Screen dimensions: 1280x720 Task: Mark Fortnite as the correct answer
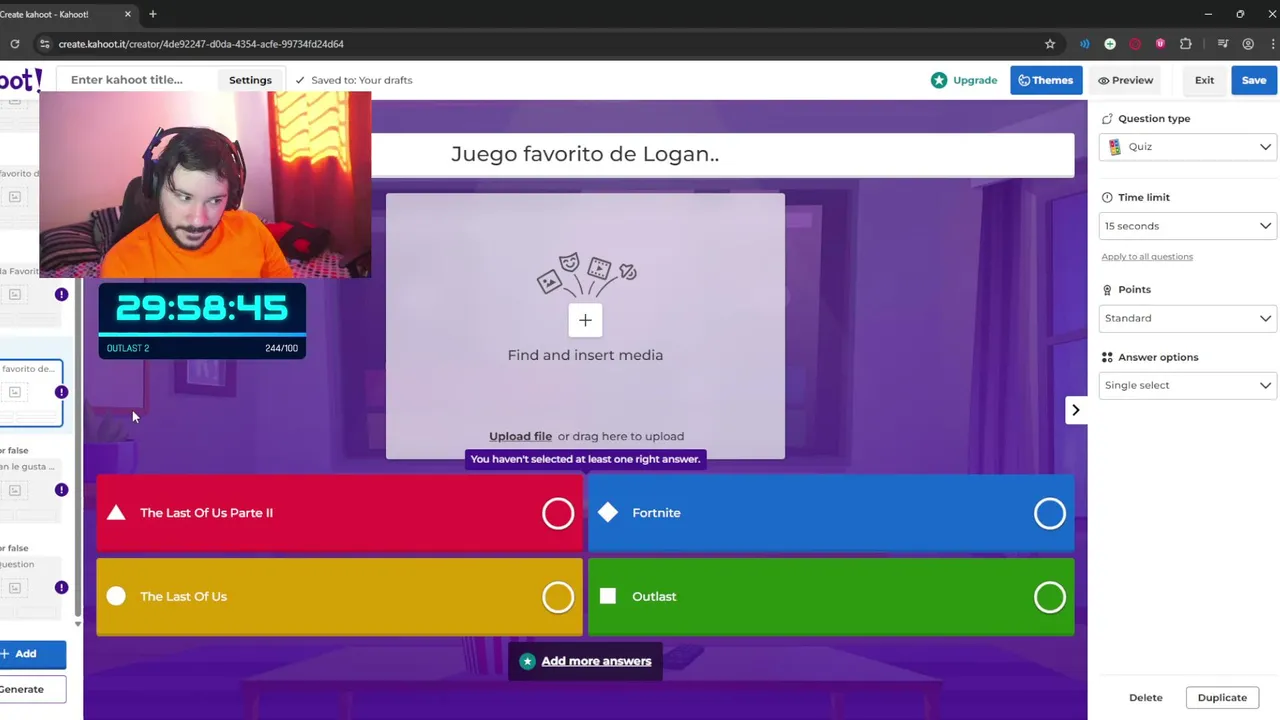[1050, 513]
